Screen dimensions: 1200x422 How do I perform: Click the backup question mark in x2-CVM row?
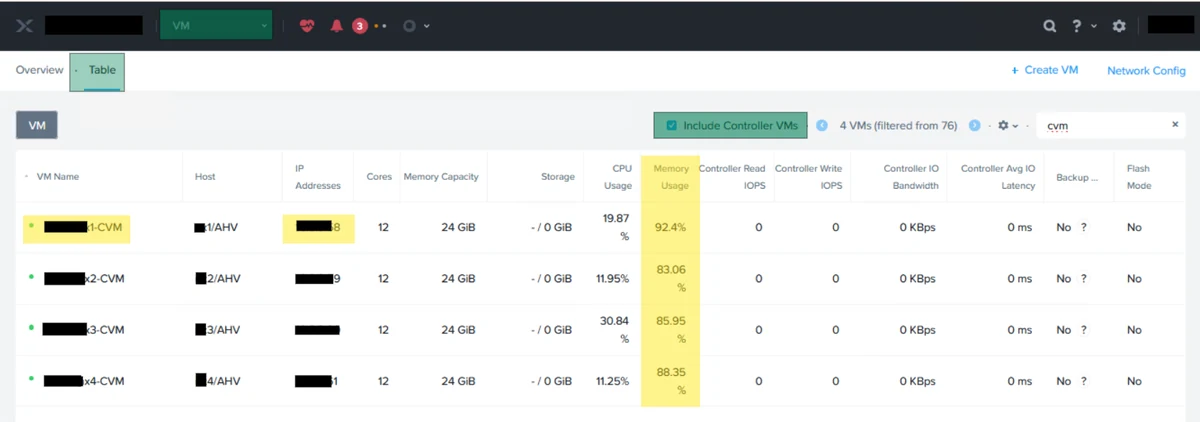(1083, 279)
